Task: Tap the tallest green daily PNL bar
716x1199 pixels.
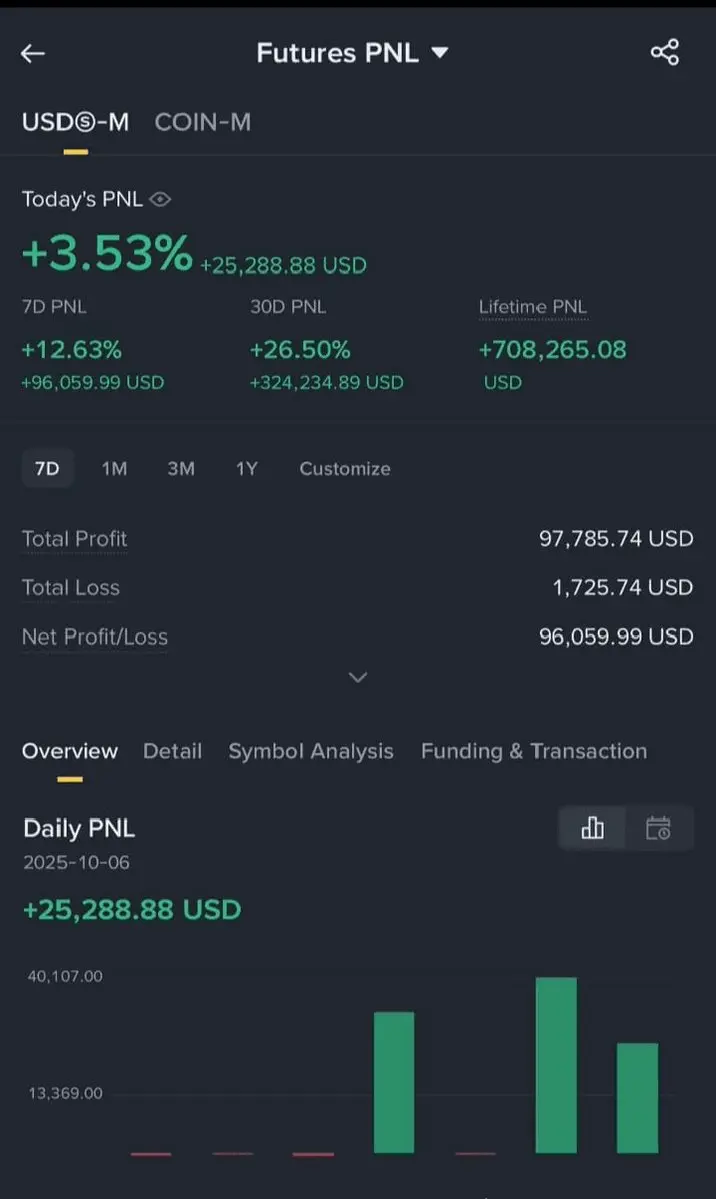Action: coord(556,1064)
